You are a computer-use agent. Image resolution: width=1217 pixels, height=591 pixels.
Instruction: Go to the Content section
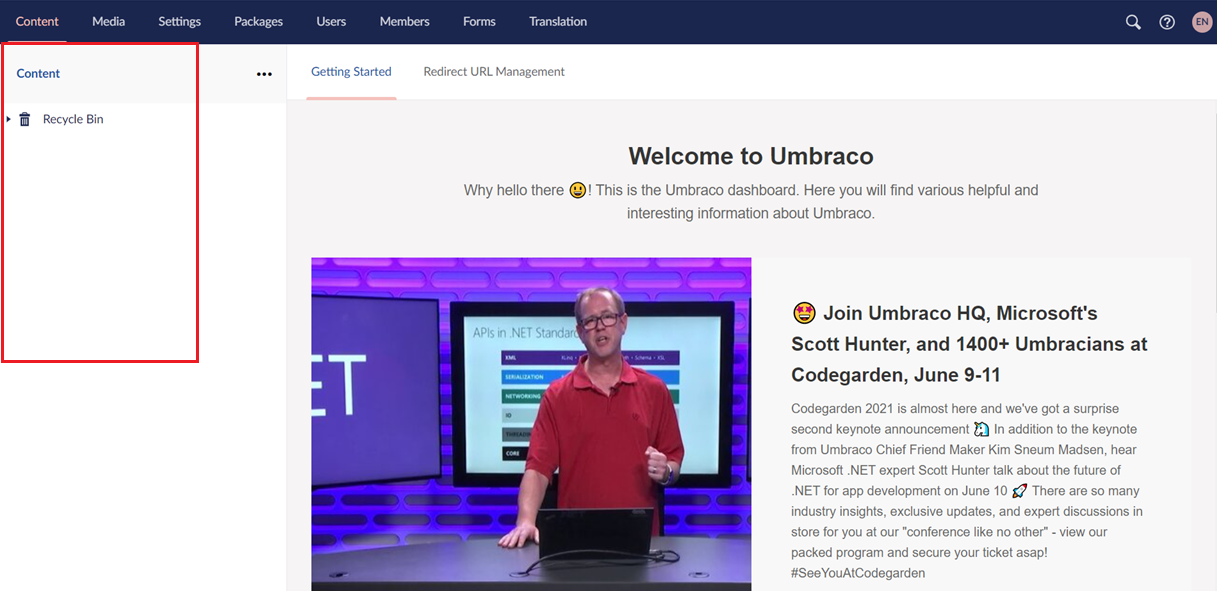coord(37,22)
